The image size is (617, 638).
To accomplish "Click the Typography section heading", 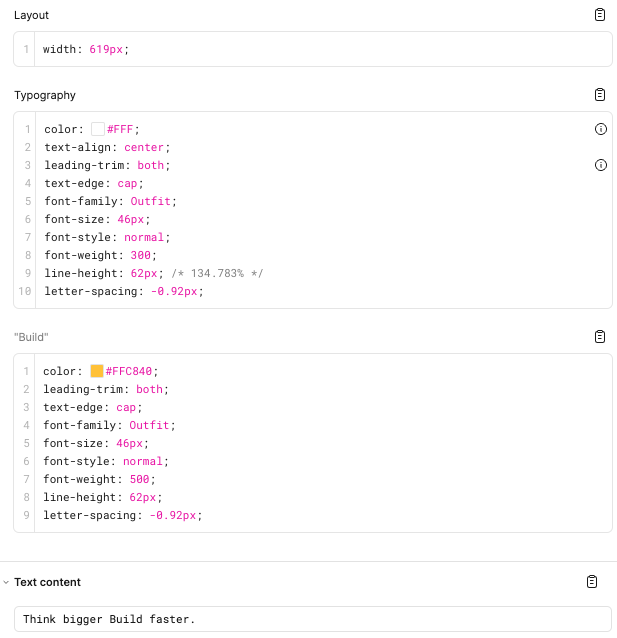I will point(45,95).
